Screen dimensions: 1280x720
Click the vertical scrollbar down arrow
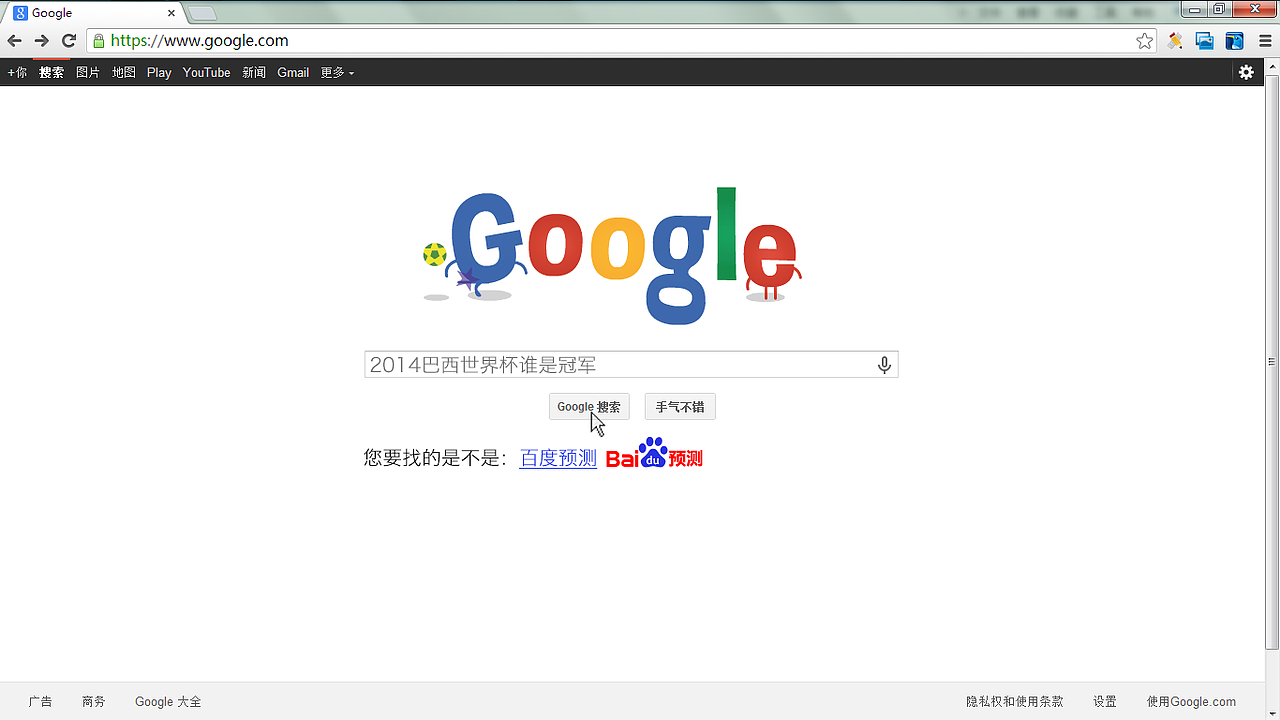click(x=1273, y=713)
